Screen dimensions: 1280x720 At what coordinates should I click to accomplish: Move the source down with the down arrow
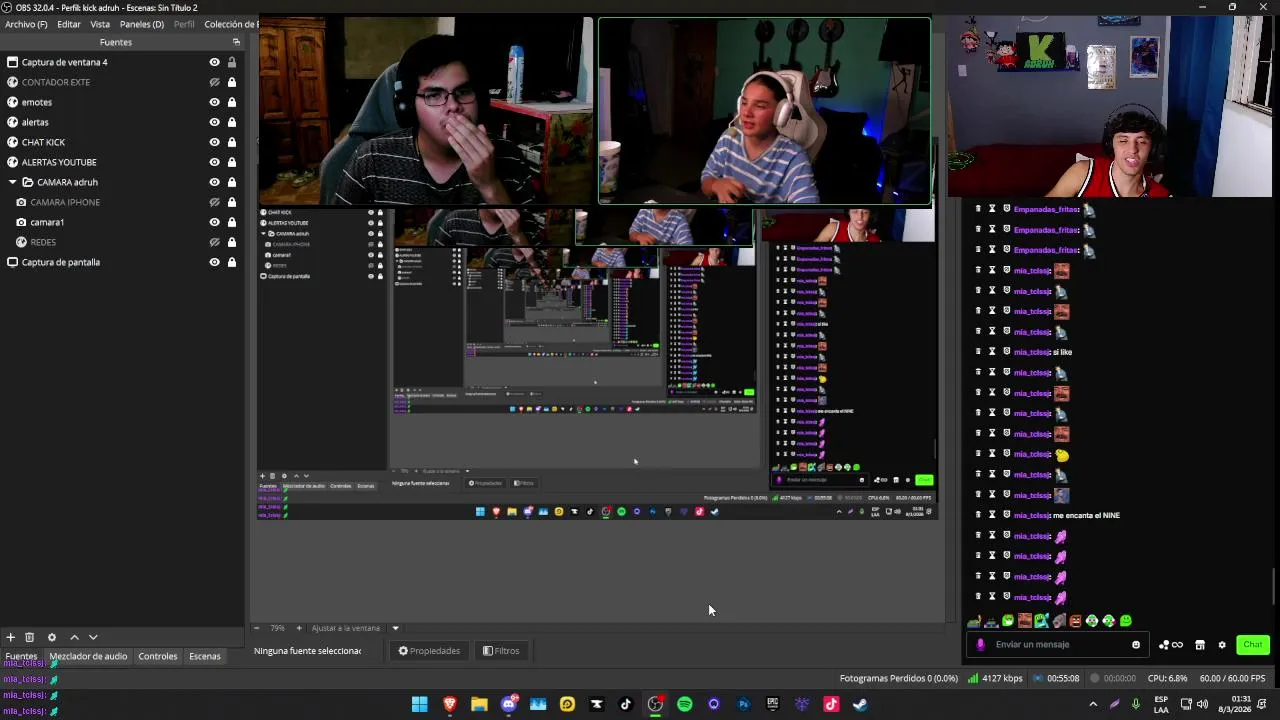pos(93,637)
